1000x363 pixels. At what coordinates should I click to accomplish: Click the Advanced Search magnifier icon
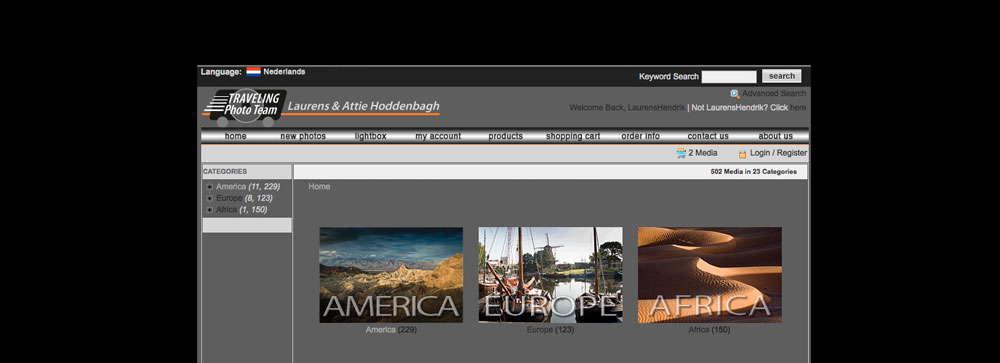tap(735, 94)
